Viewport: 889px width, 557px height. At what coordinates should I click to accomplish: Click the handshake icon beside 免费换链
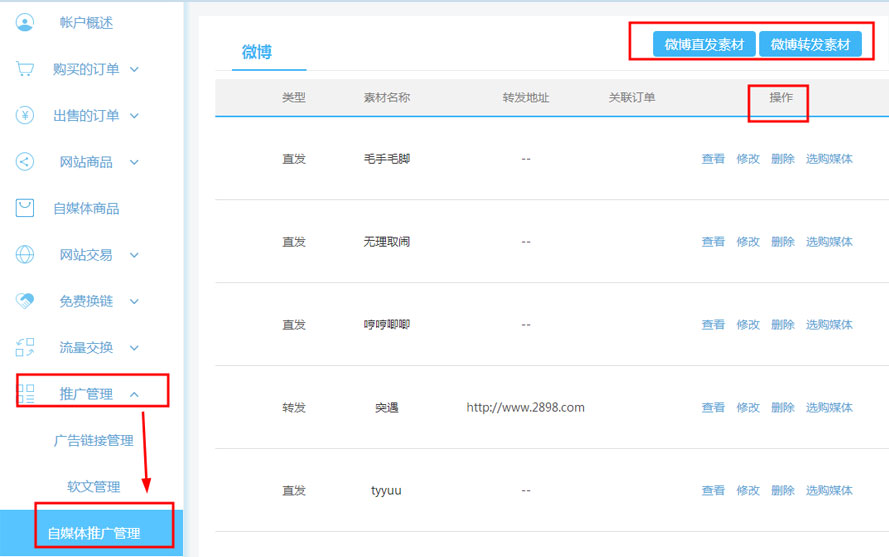point(25,301)
